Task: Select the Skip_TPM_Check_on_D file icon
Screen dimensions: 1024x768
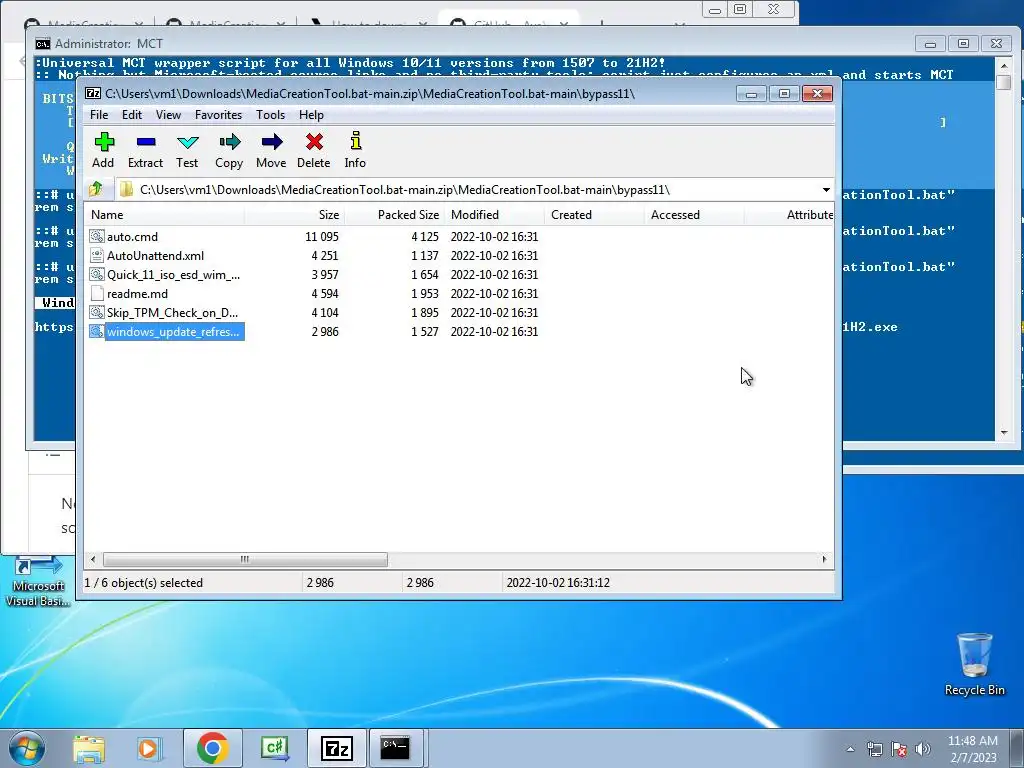Action: 97,312
